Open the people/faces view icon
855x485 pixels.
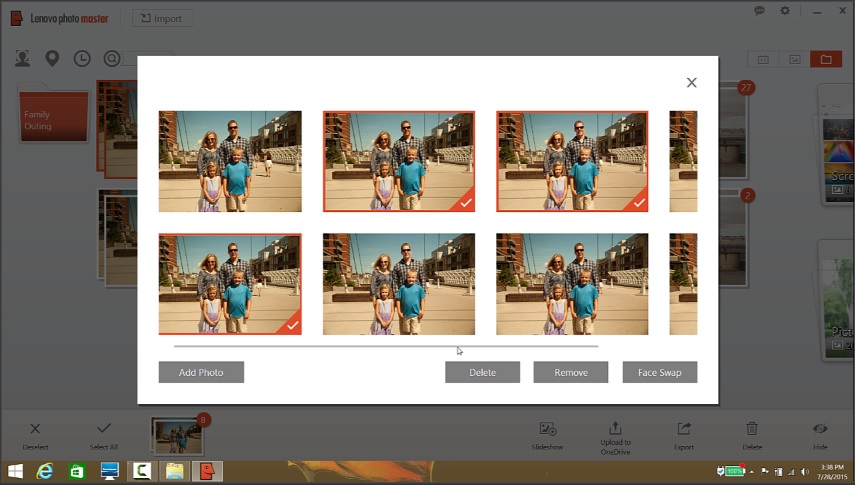click(22, 58)
